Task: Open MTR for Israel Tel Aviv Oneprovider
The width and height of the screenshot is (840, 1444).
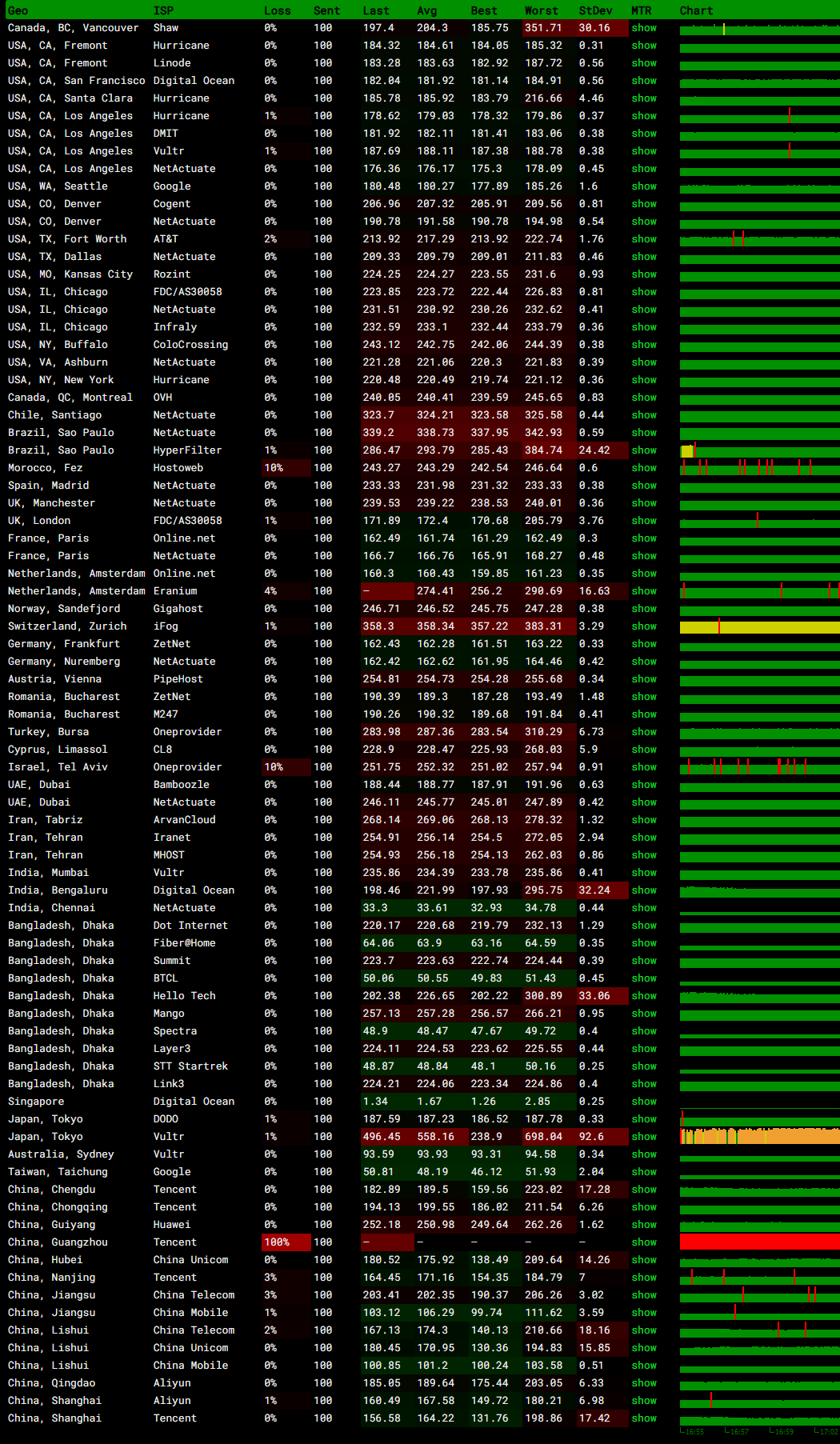Action: [643, 767]
